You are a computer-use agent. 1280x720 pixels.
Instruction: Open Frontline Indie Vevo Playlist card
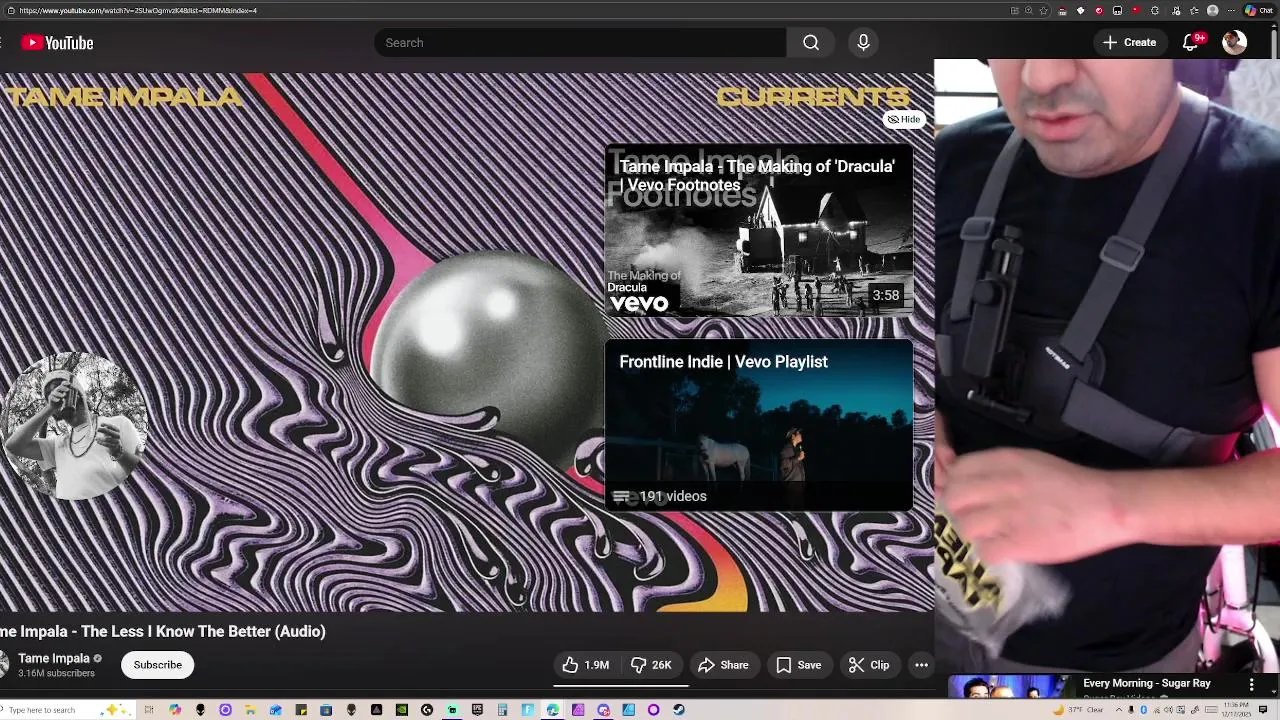759,425
